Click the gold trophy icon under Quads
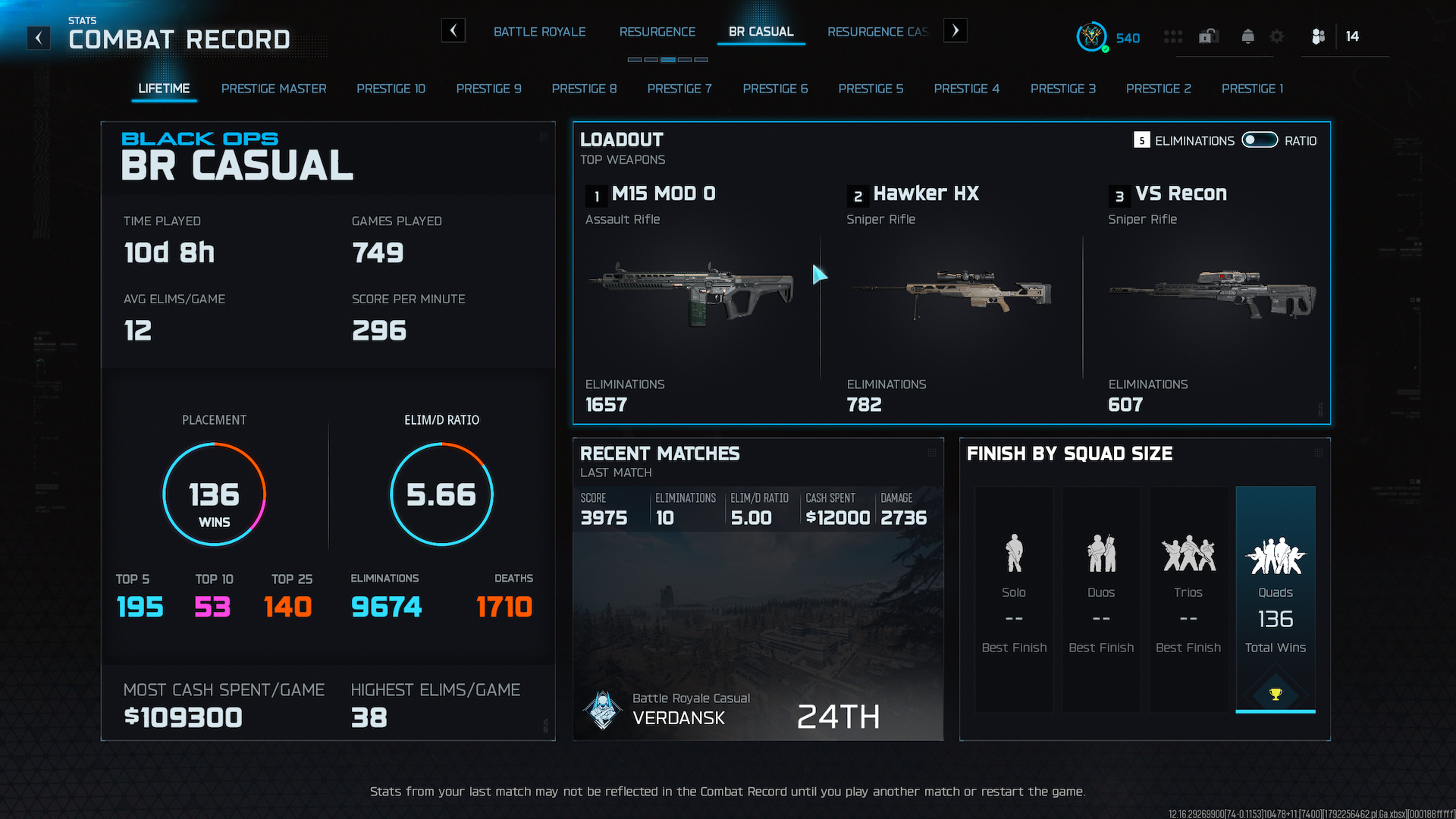The height and width of the screenshot is (819, 1456). click(1276, 694)
